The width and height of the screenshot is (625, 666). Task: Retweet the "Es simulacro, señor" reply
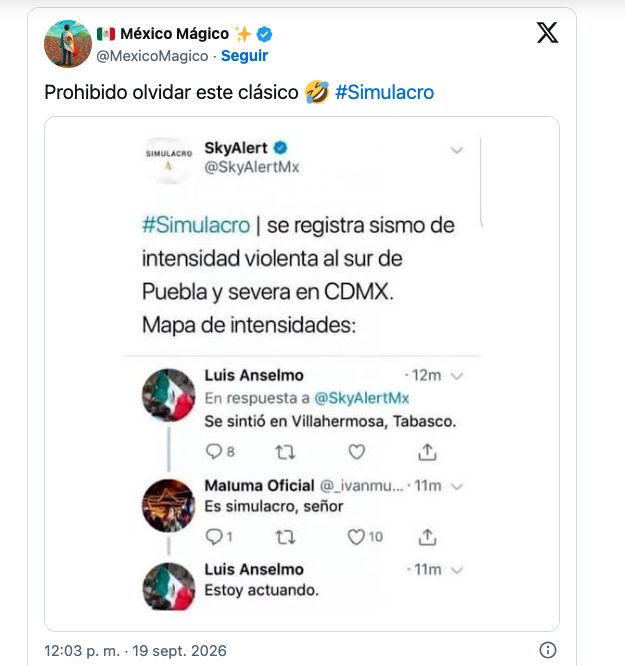click(x=285, y=537)
